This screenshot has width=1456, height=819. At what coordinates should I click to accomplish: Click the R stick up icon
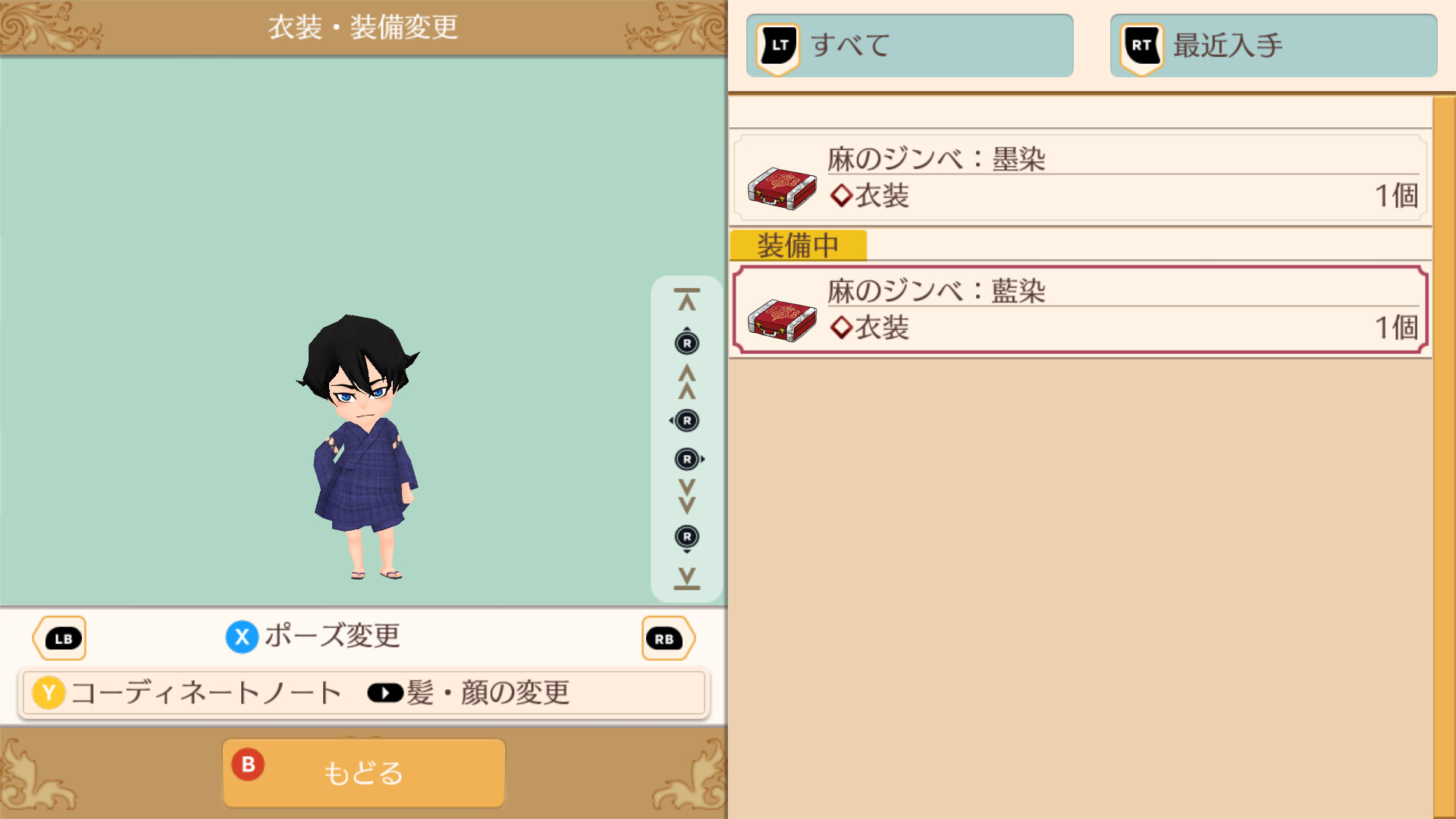tap(686, 342)
